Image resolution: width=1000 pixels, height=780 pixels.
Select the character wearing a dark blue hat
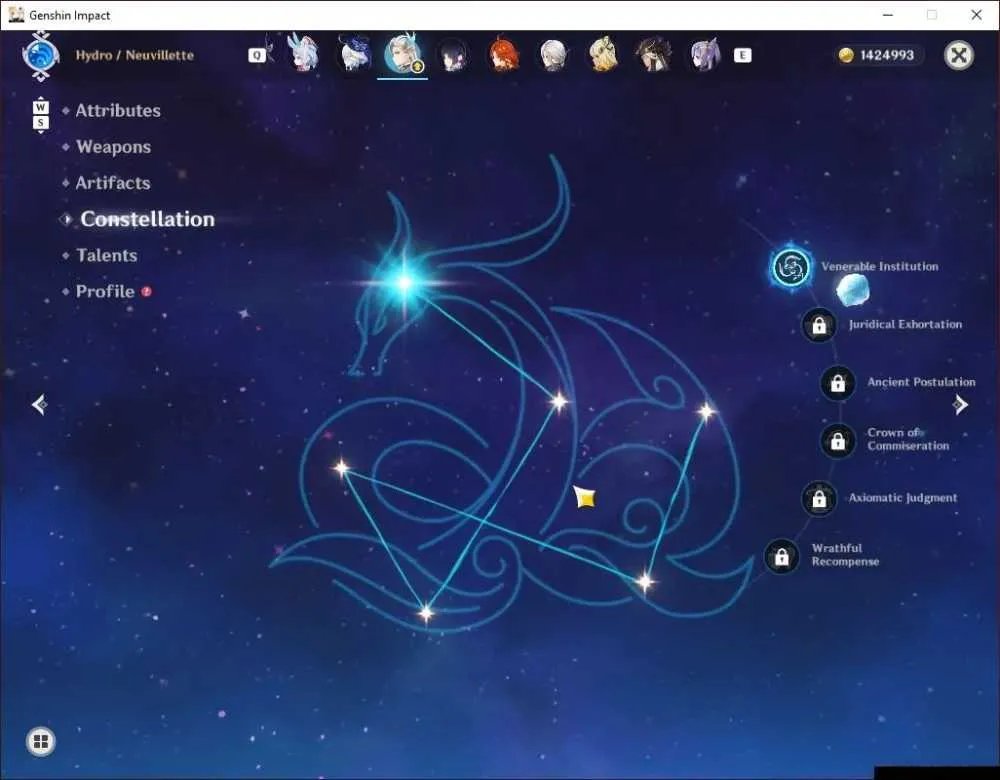pos(353,54)
